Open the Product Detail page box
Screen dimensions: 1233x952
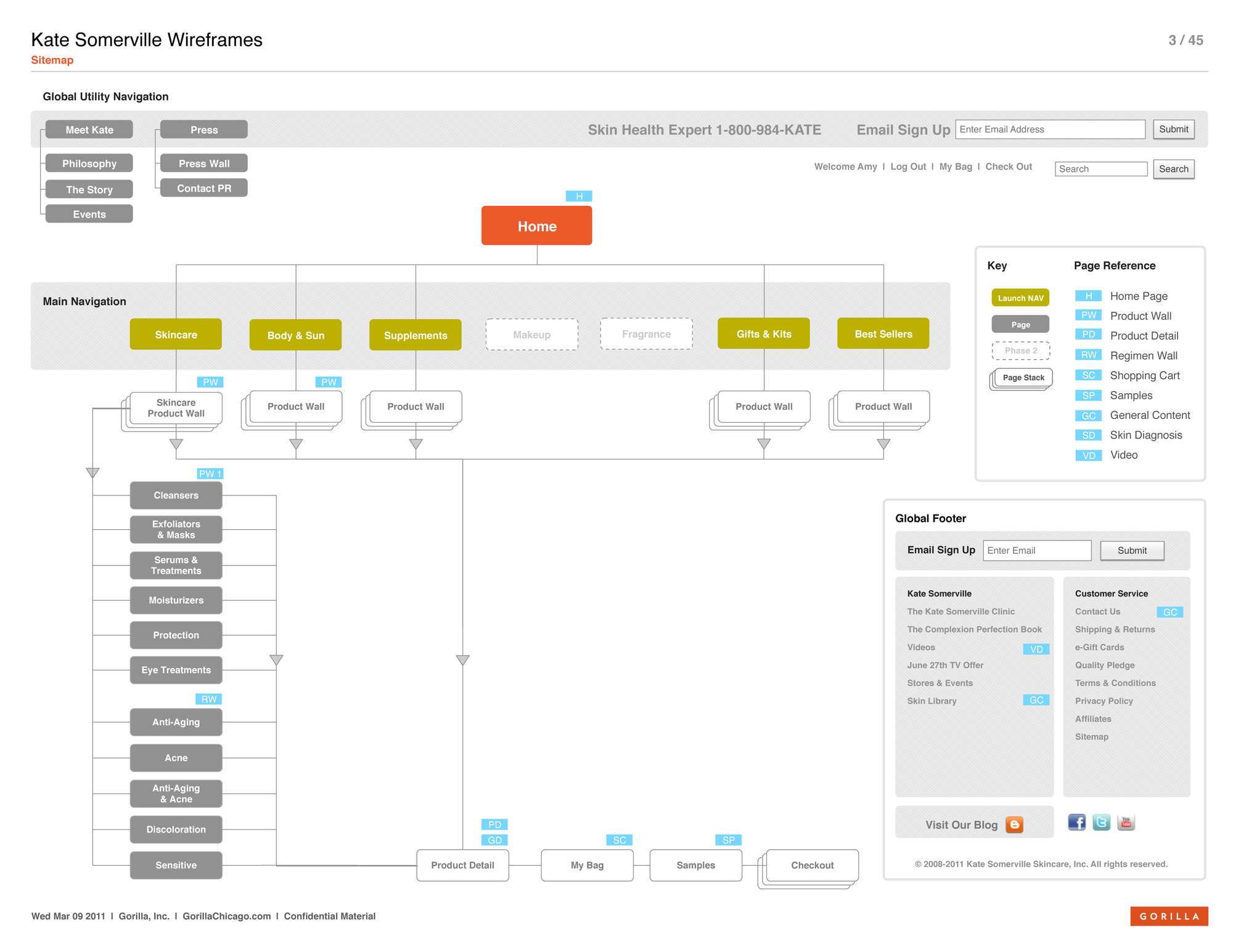pyautogui.click(x=462, y=865)
